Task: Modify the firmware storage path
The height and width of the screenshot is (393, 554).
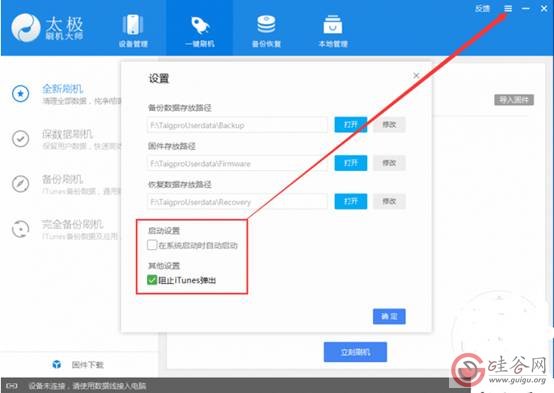Action: 389,163
